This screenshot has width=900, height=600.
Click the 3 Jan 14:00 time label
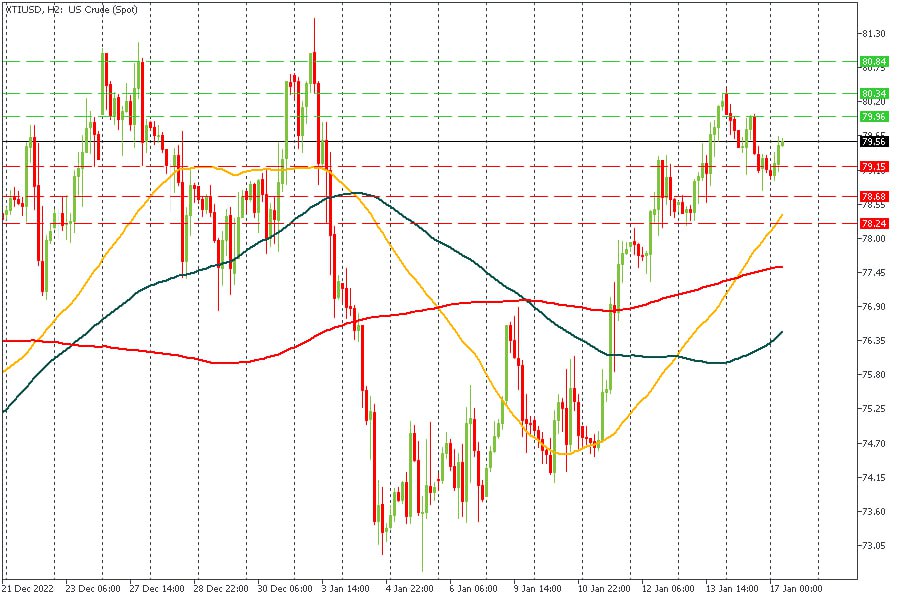point(346,589)
